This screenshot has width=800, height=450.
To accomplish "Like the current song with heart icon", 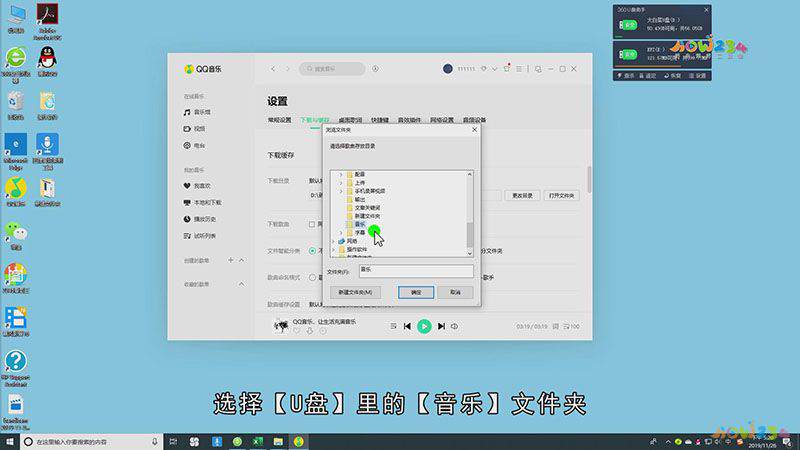I will pos(296,332).
